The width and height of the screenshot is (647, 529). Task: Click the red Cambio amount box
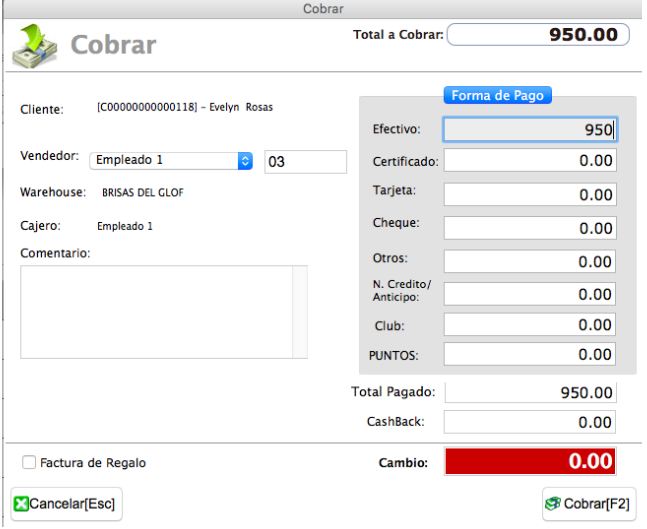tap(530, 461)
